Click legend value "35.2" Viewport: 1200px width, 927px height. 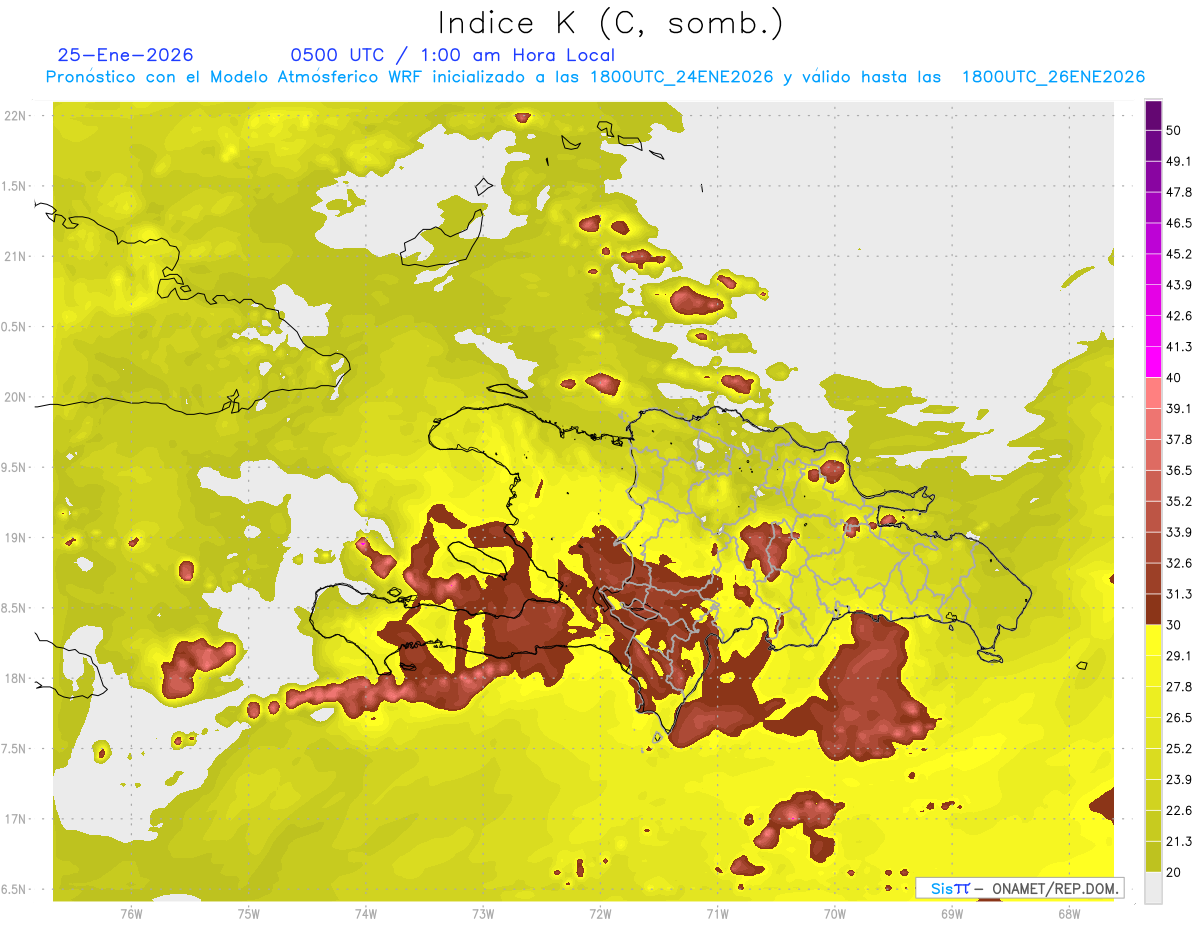(x=1178, y=501)
